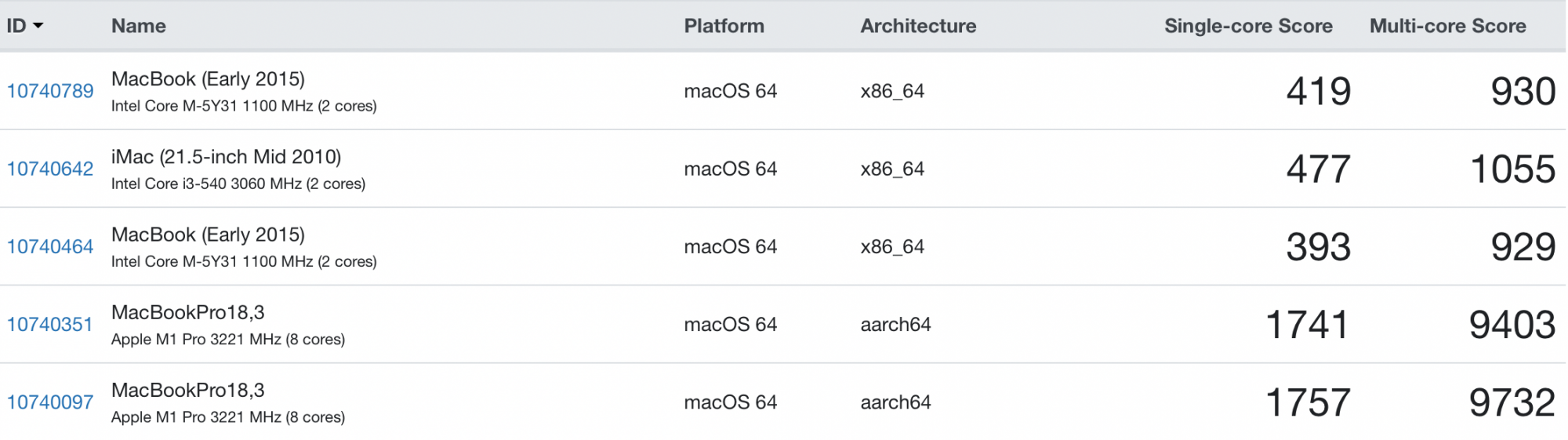Click the multi-core score 1055
Screen dimensions: 1568x440
click(x=1512, y=169)
